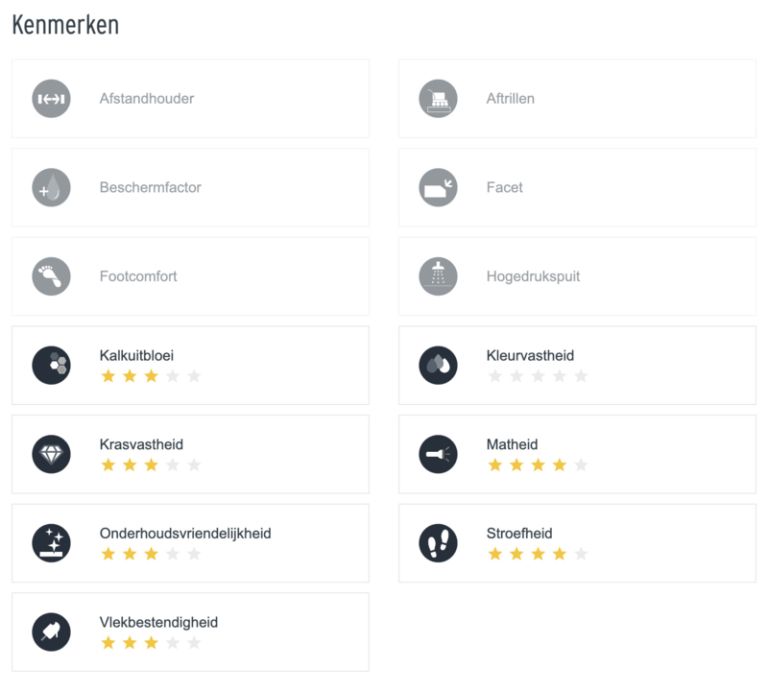This screenshot has width=768, height=691.
Task: Click the Kenmerken section heading
Action: (x=65, y=25)
